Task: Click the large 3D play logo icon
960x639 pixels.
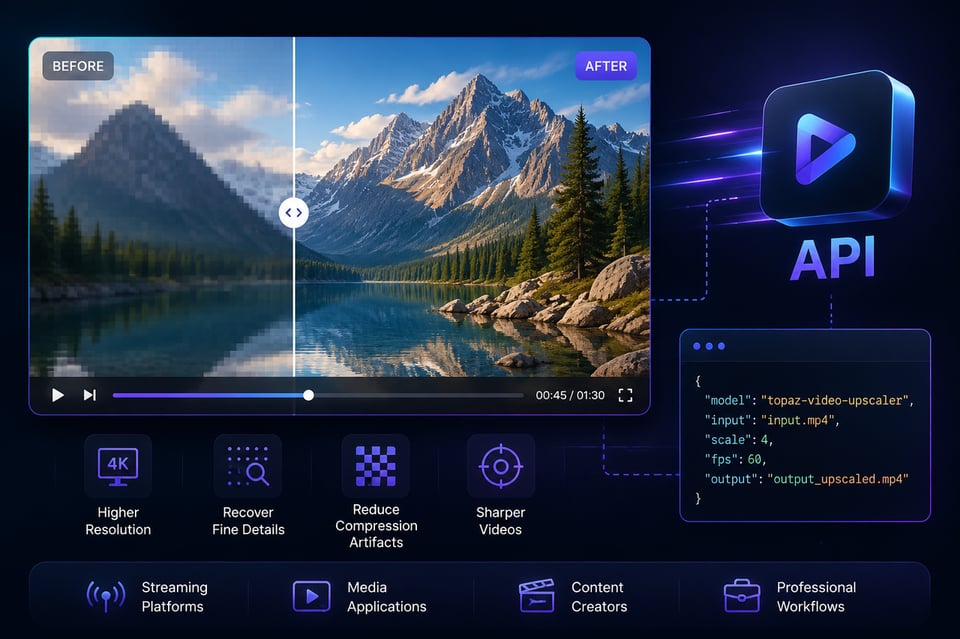Action: tap(836, 147)
